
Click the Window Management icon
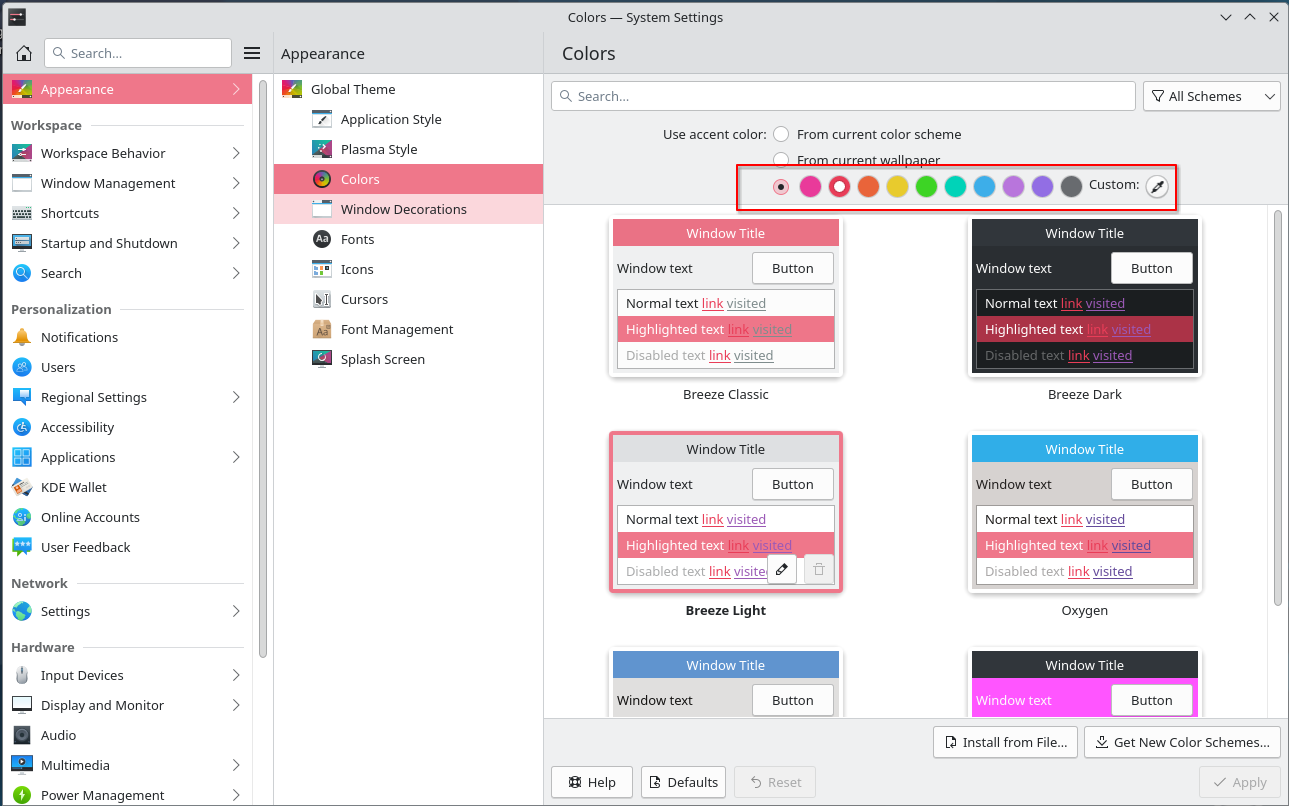[x=22, y=183]
